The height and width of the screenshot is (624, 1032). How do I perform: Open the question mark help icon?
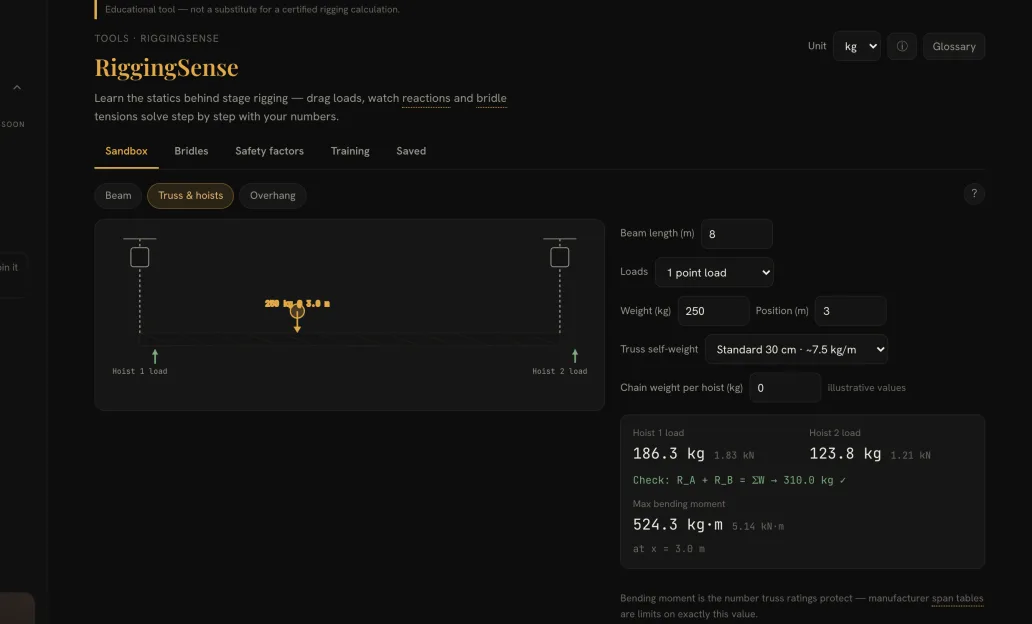coord(974,194)
